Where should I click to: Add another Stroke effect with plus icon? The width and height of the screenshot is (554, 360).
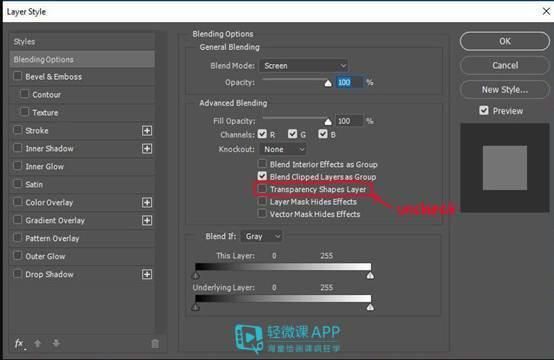147,131
